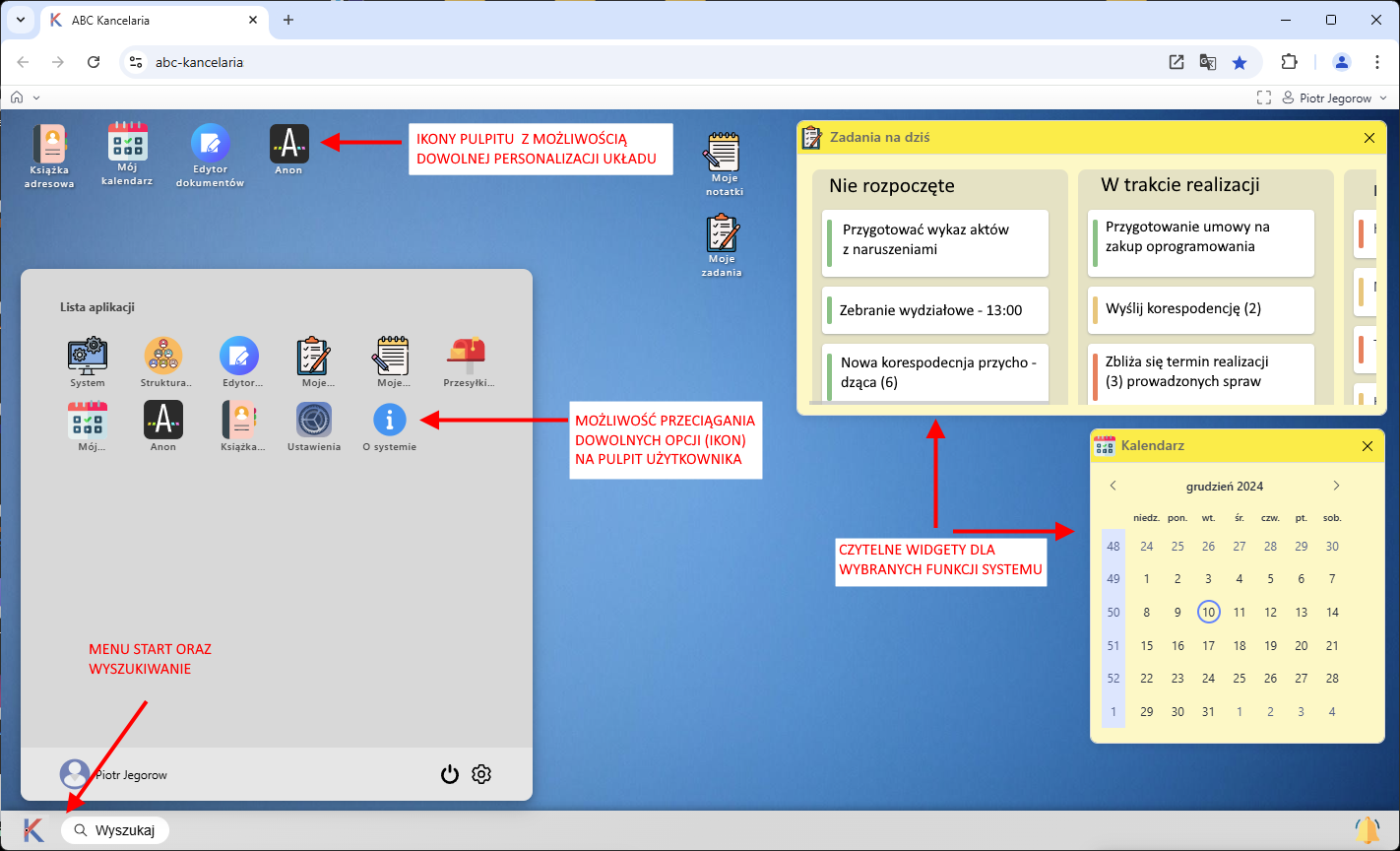This screenshot has height=851, width=1400.
Task: Open settings gear in start menu
Action: coord(481,774)
